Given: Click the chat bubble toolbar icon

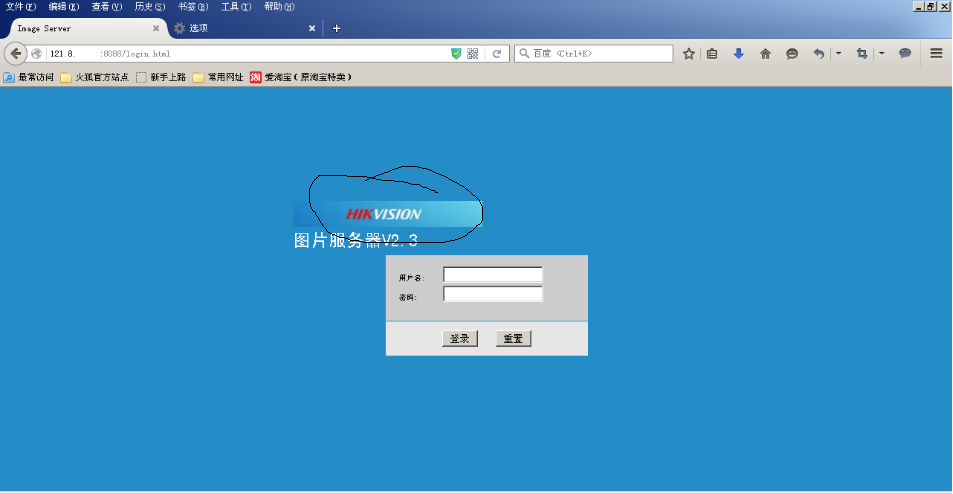Looking at the screenshot, I should point(905,54).
